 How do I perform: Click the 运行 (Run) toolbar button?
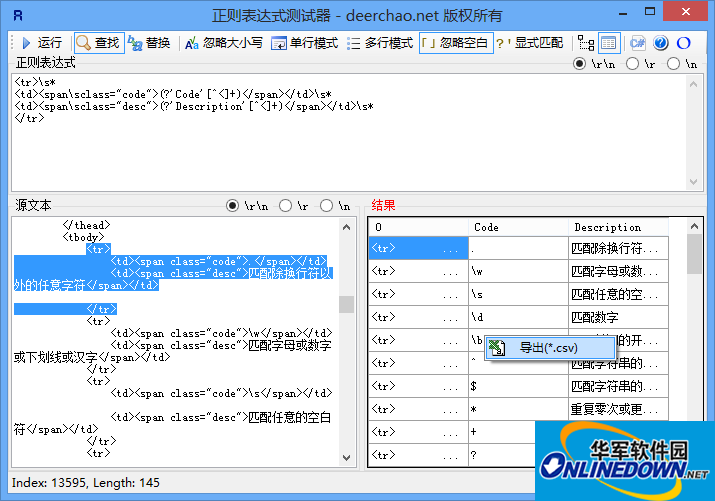coord(42,43)
